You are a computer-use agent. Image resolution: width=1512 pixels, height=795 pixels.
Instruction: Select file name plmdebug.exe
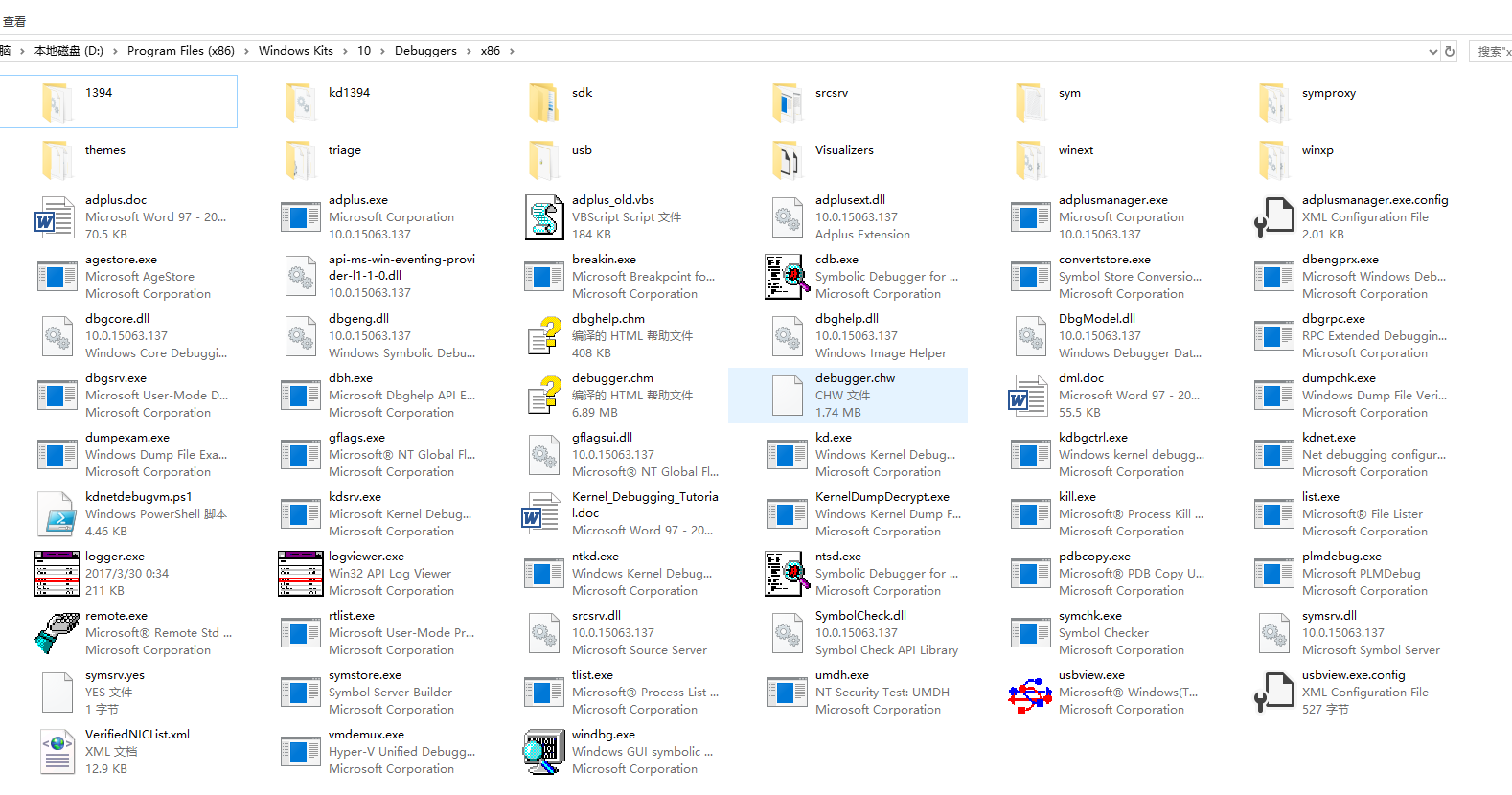click(x=1341, y=556)
